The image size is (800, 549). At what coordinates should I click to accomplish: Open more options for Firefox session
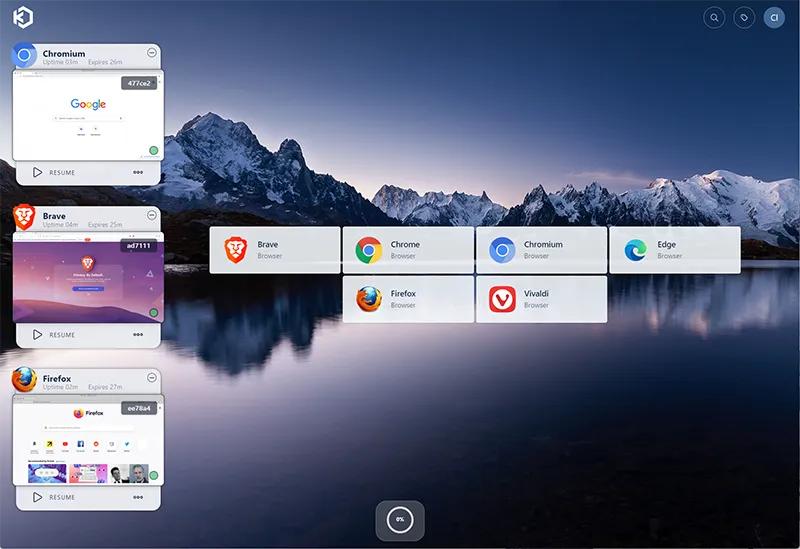point(138,497)
